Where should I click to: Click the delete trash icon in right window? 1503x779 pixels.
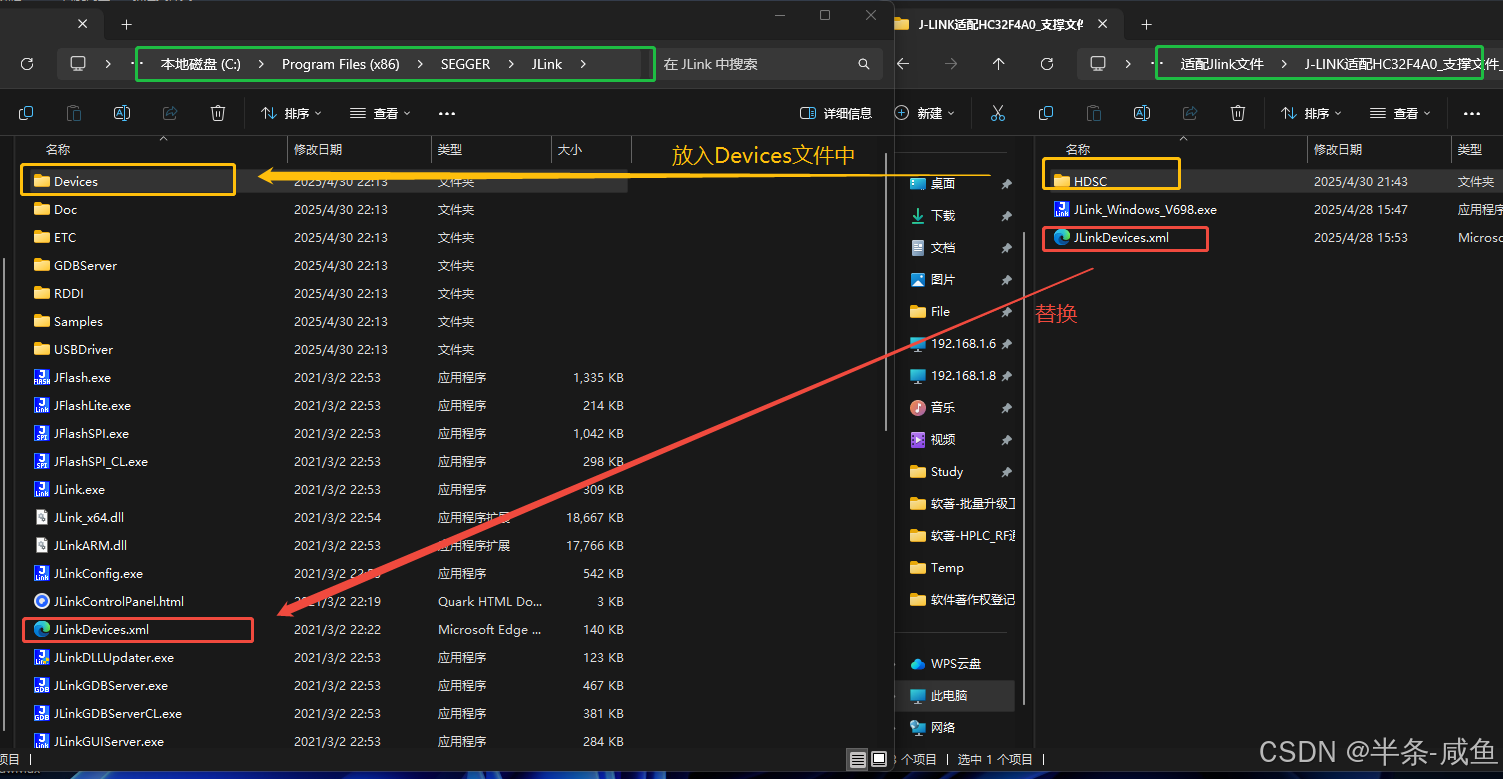click(x=1238, y=113)
